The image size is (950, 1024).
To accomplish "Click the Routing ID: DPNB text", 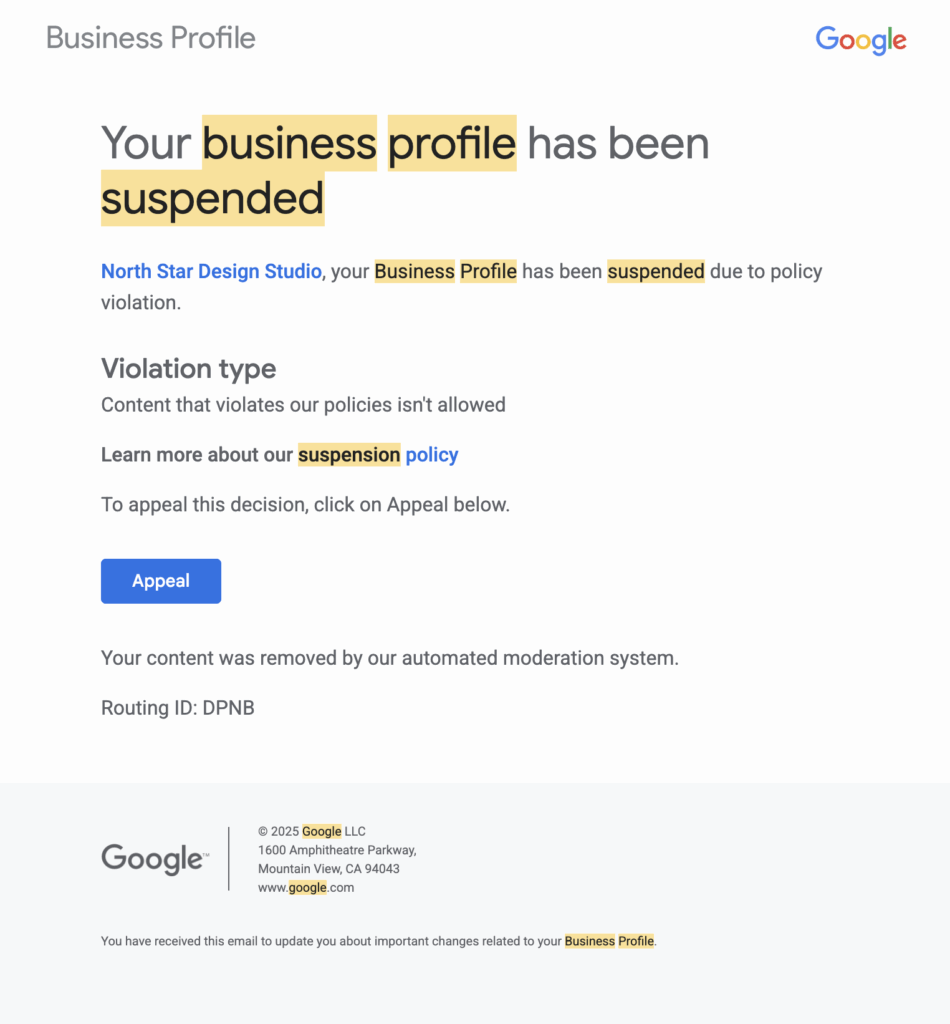I will tap(177, 708).
